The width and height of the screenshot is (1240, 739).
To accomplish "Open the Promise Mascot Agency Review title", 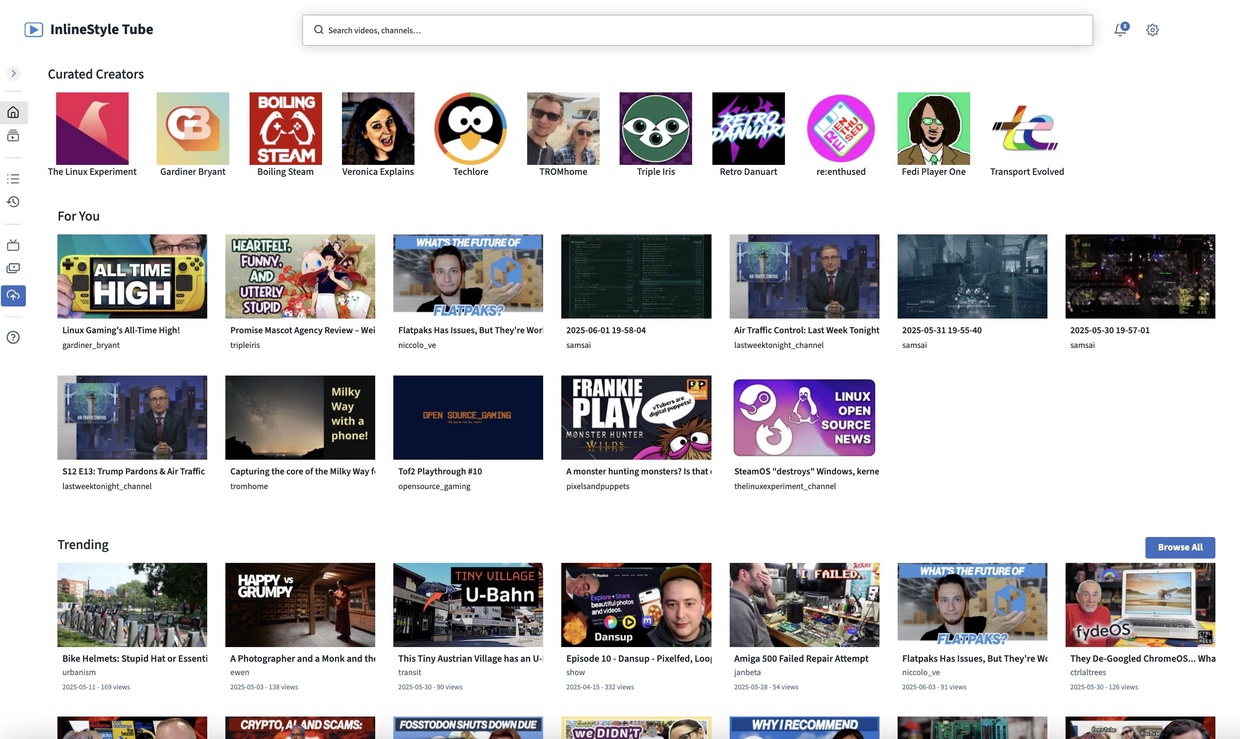I will pyautogui.click(x=303, y=330).
